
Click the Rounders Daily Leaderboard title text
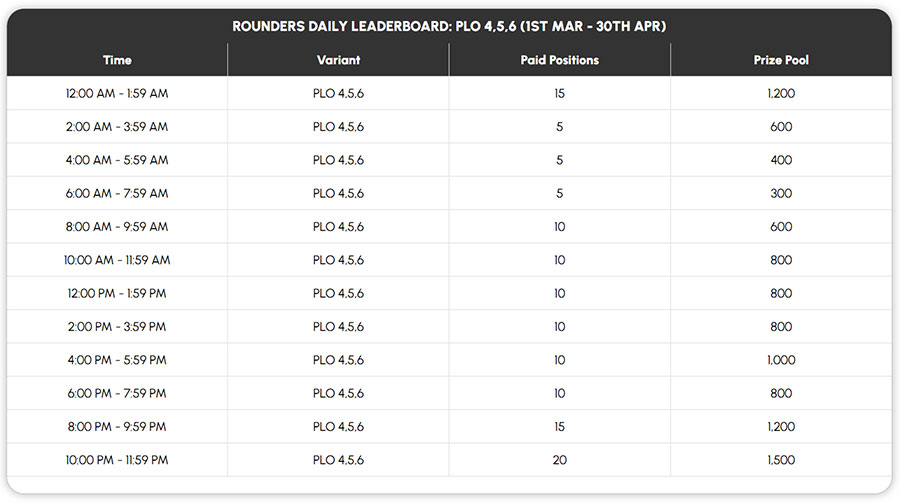click(x=449, y=26)
